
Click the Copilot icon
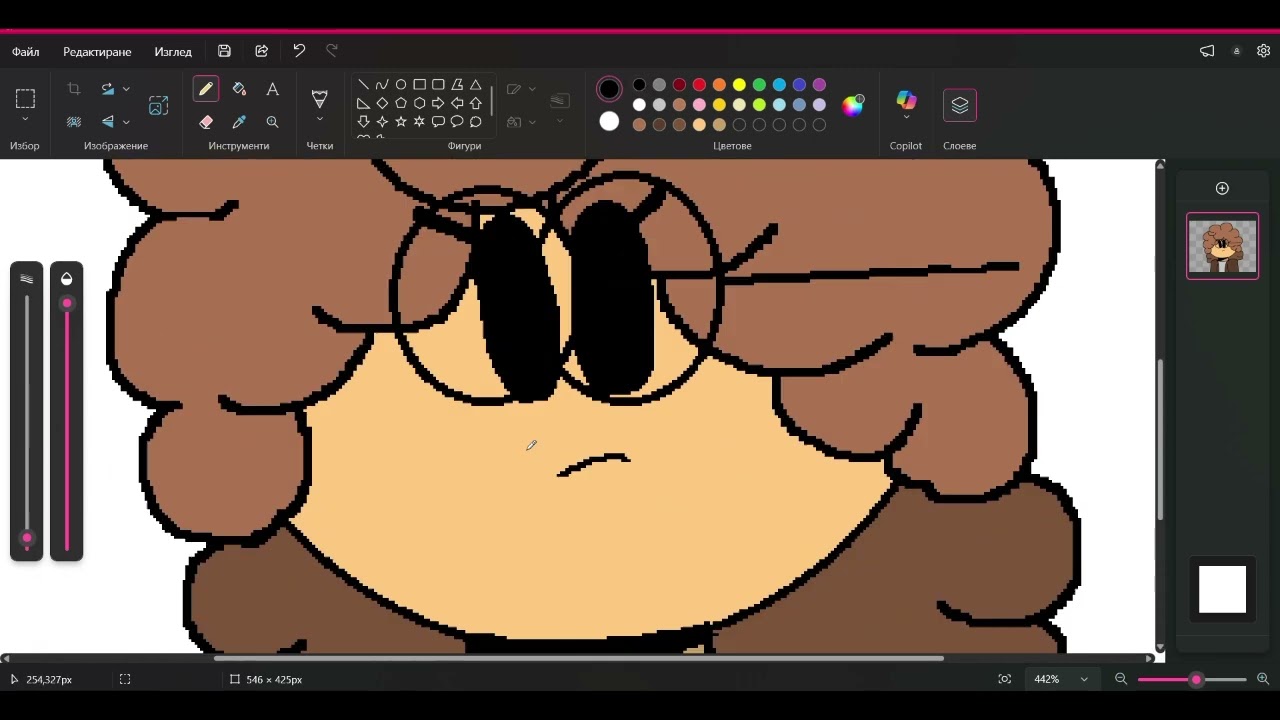906,99
